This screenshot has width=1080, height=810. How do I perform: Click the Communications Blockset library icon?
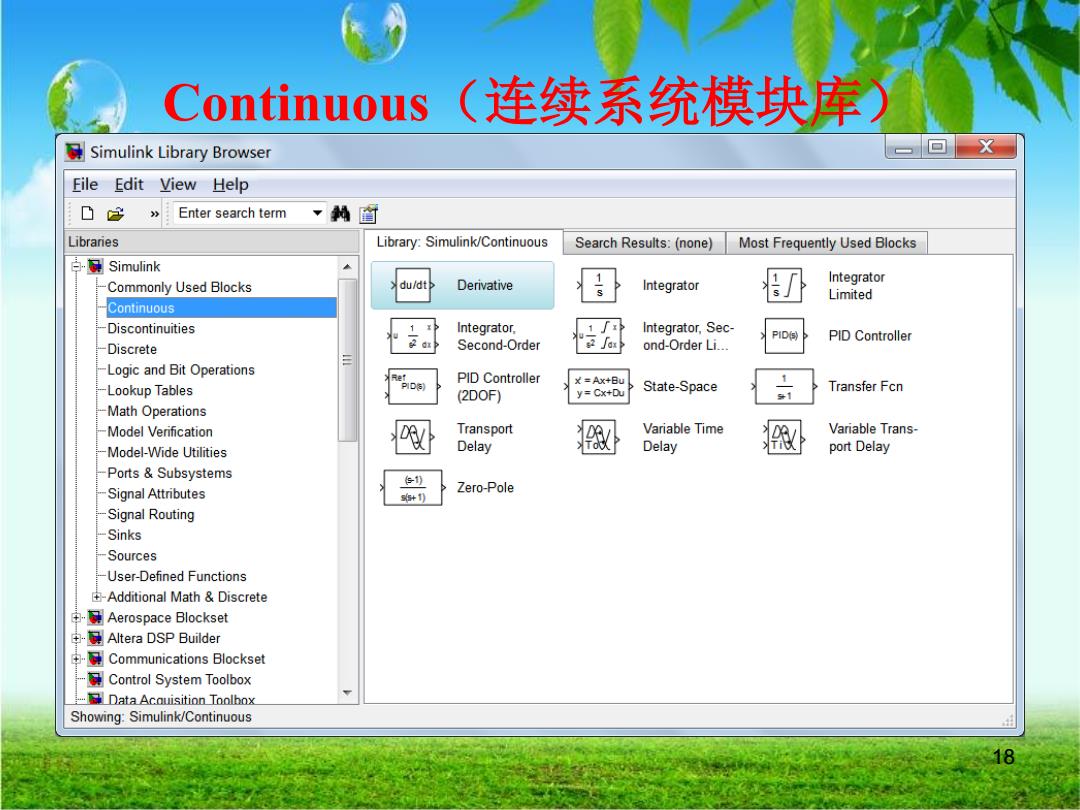click(96, 658)
